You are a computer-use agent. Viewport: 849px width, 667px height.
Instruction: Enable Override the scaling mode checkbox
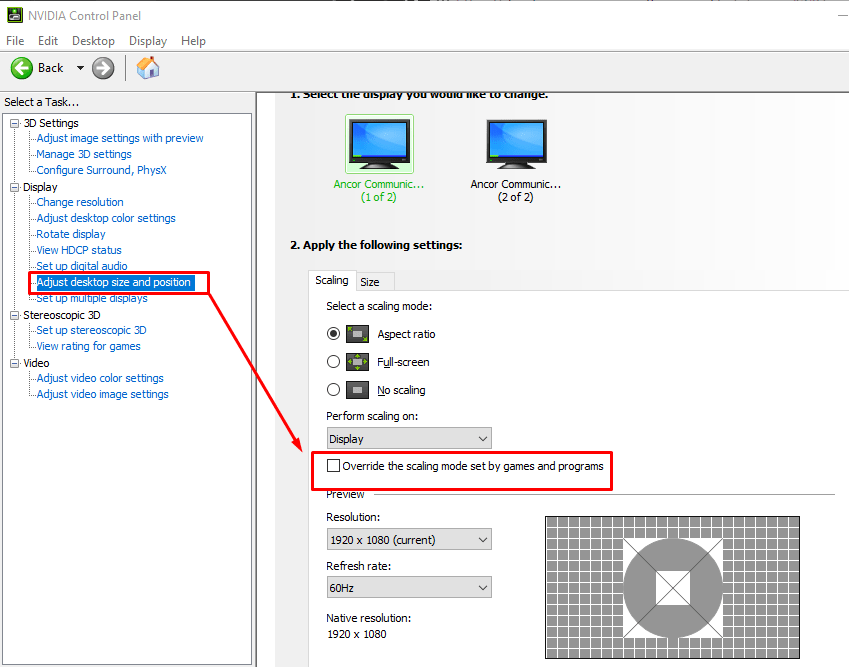pos(335,465)
